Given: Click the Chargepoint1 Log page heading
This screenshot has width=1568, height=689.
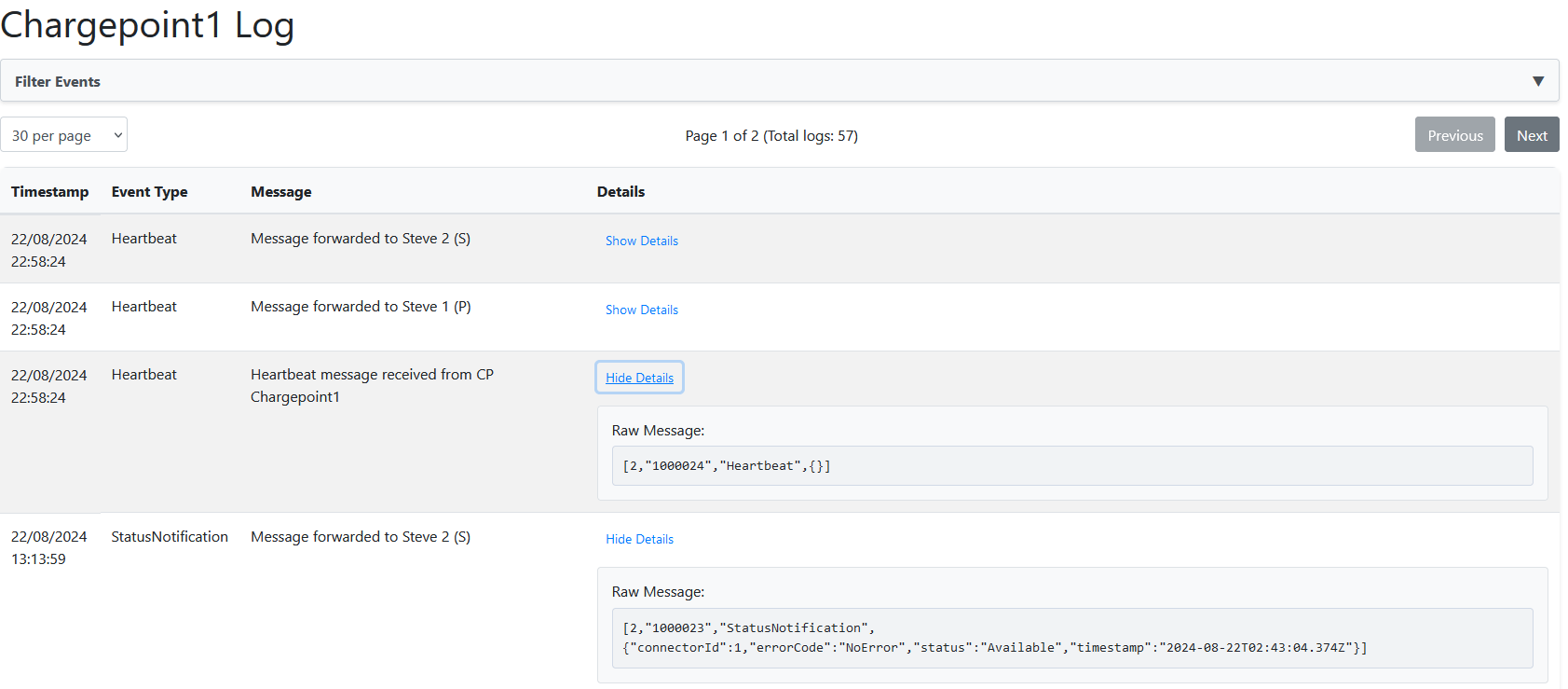Looking at the screenshot, I should click(147, 24).
